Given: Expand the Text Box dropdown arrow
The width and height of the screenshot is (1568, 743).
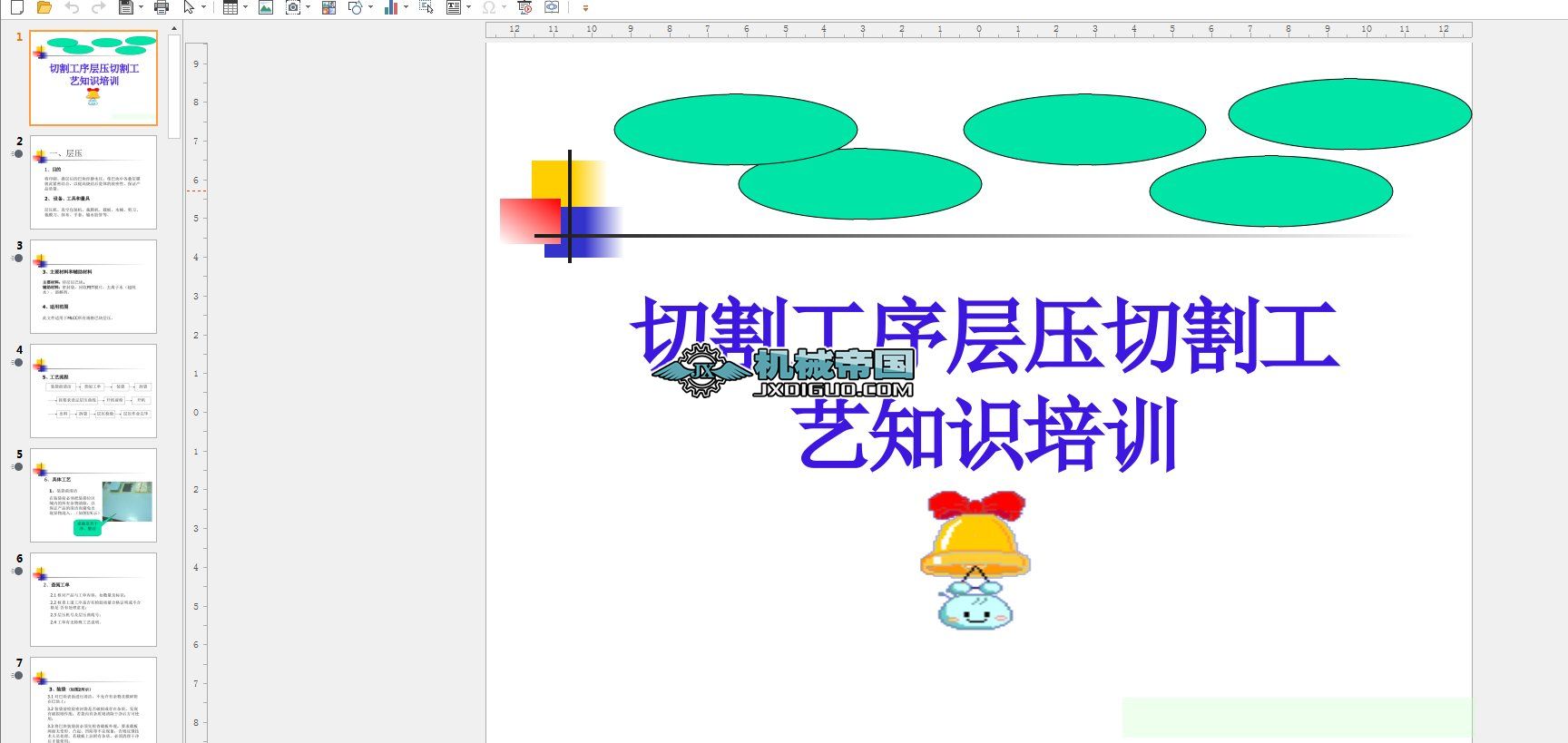Looking at the screenshot, I should [x=468, y=7].
